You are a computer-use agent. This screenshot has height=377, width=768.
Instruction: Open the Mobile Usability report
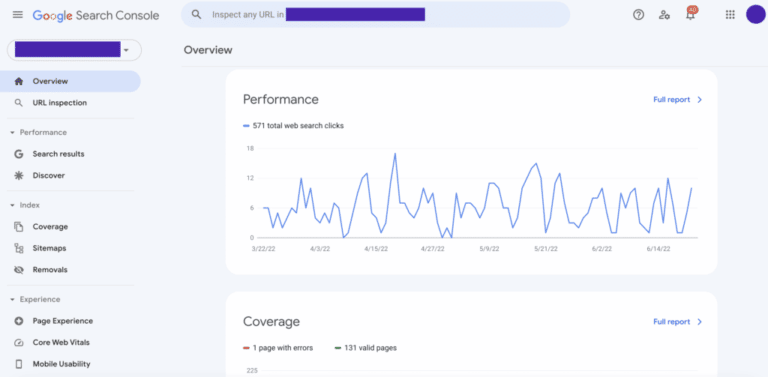[x=70, y=364]
